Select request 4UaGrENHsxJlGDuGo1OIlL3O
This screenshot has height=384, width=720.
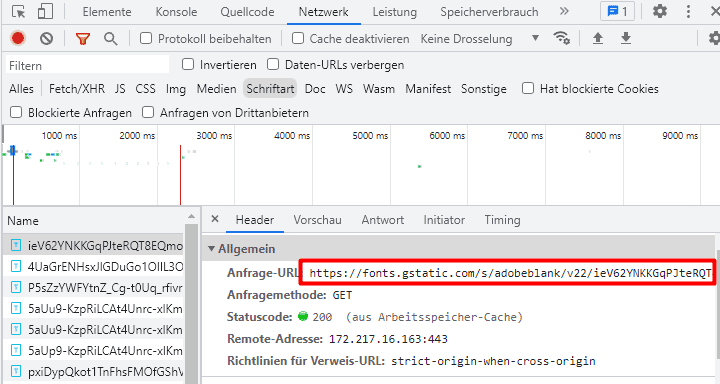[x=94, y=266]
